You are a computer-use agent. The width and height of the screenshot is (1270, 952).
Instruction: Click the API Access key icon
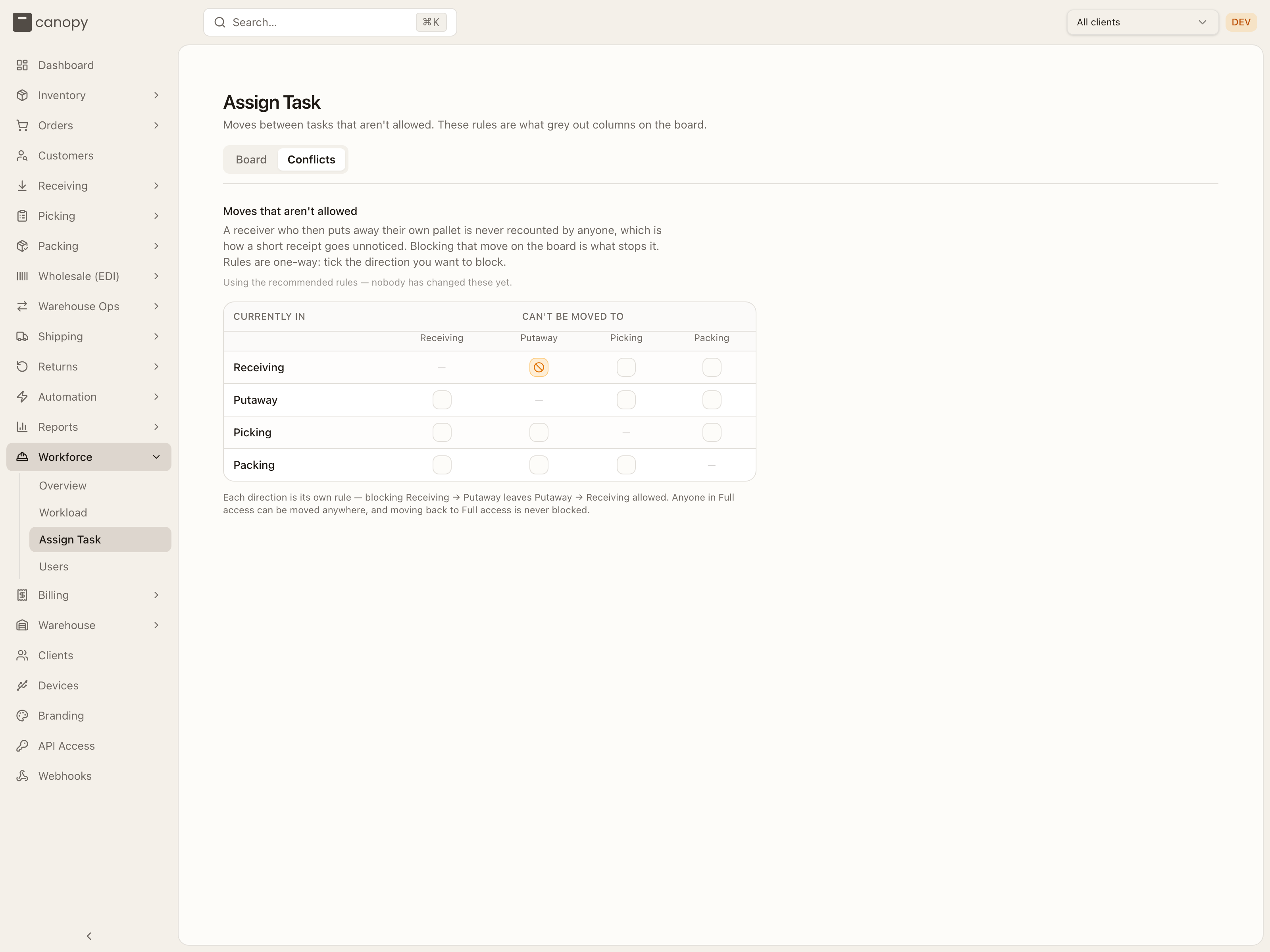point(22,745)
